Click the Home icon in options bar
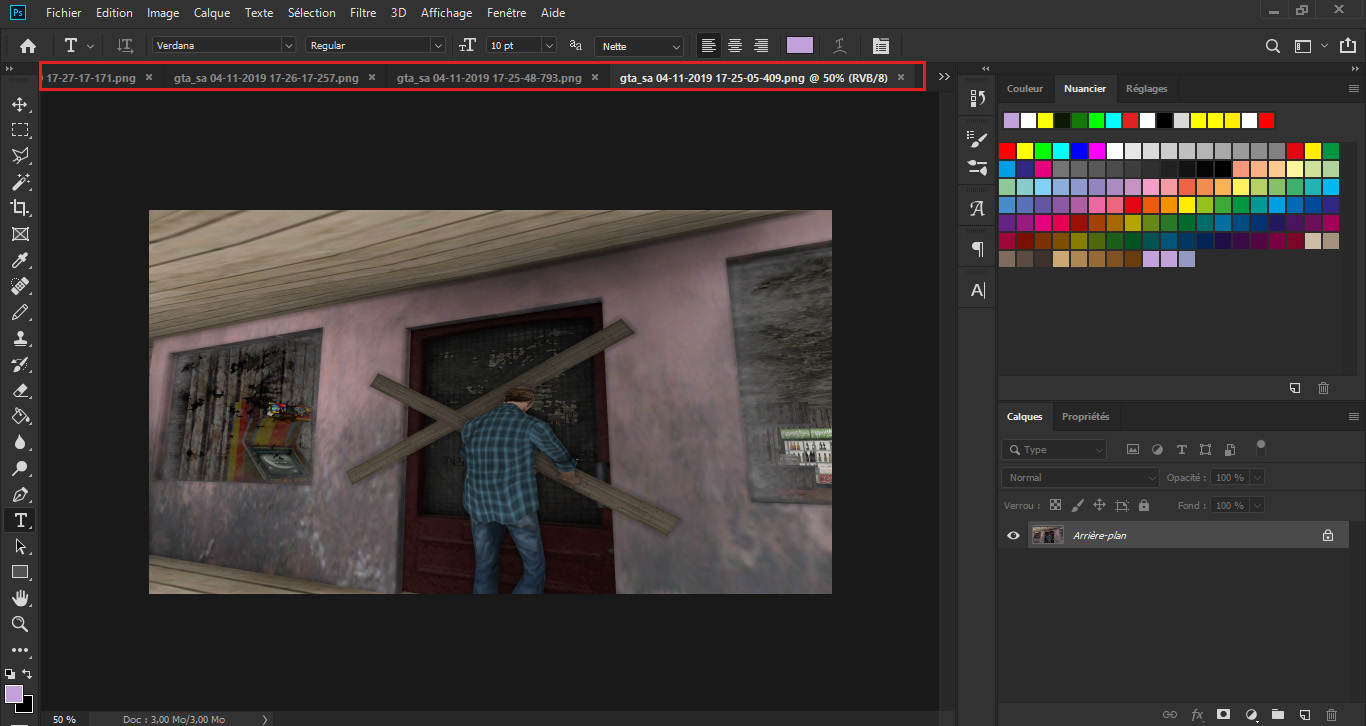 (28, 46)
